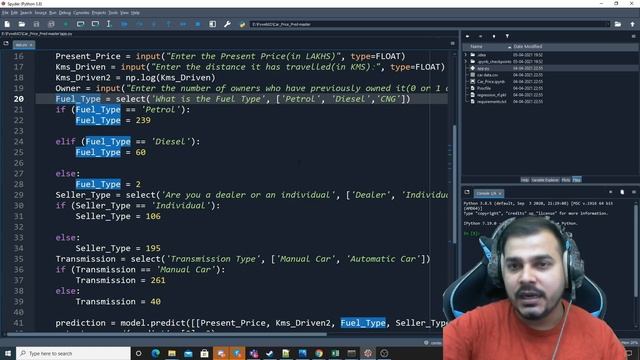Save the current file
Viewport: 640px width, 360px height.
pyautogui.click(x=36, y=24)
